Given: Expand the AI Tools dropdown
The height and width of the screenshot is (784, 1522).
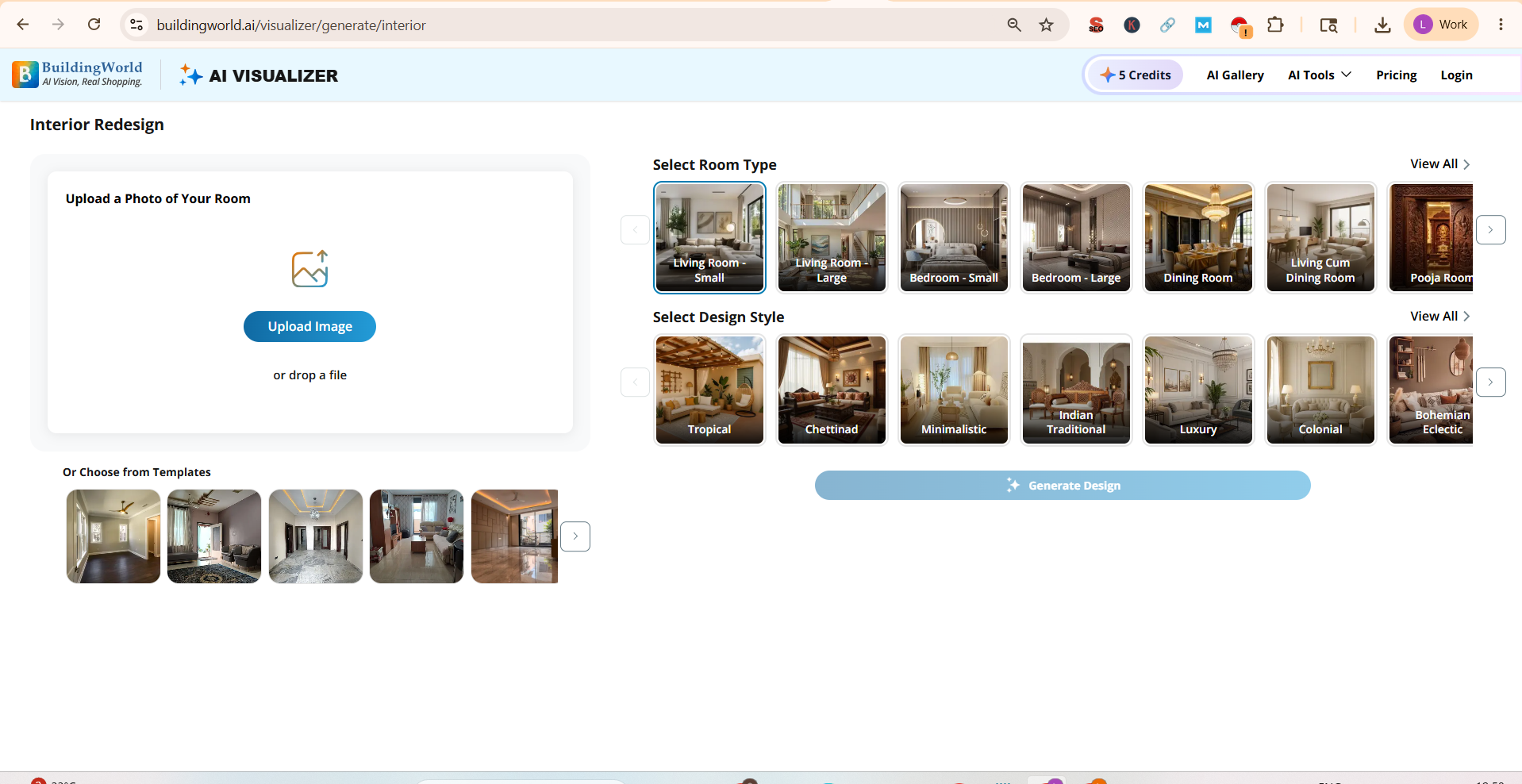Looking at the screenshot, I should pos(1319,75).
